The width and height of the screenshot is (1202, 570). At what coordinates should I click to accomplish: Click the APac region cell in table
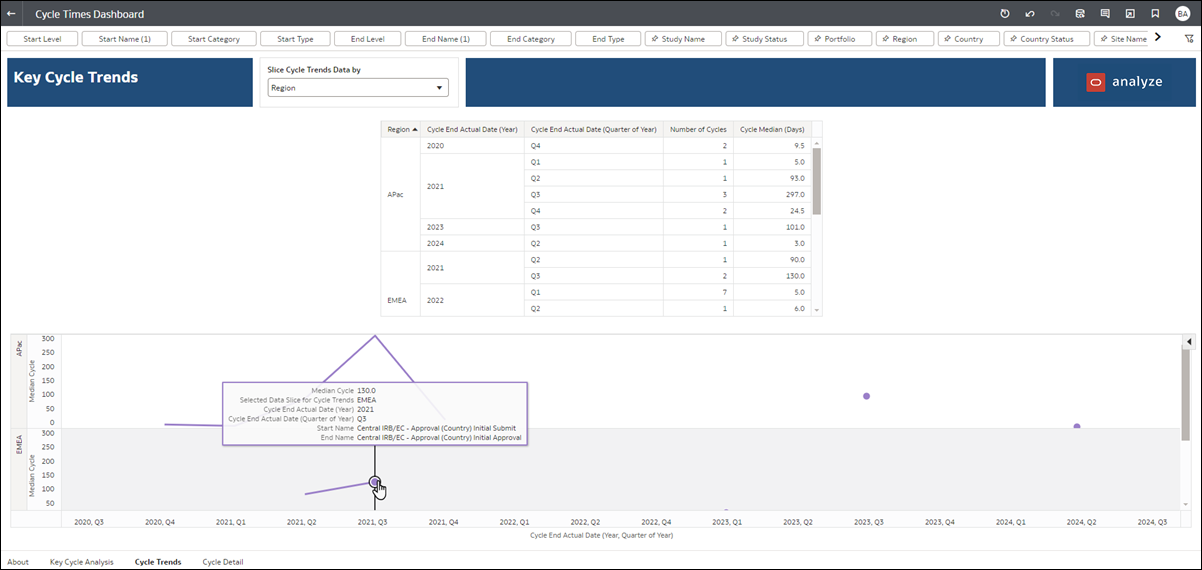click(x=400, y=195)
